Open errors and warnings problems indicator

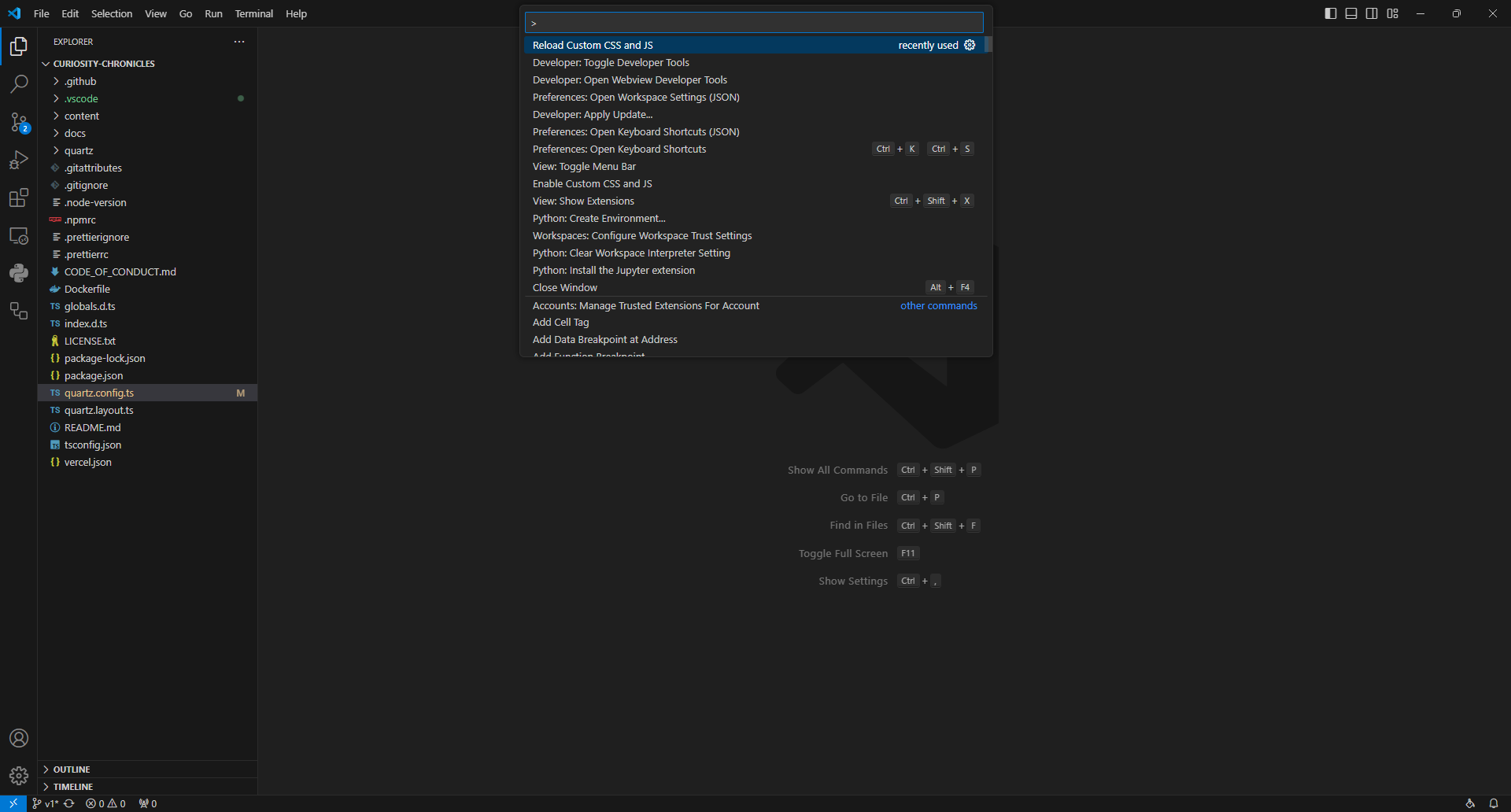pos(105,803)
